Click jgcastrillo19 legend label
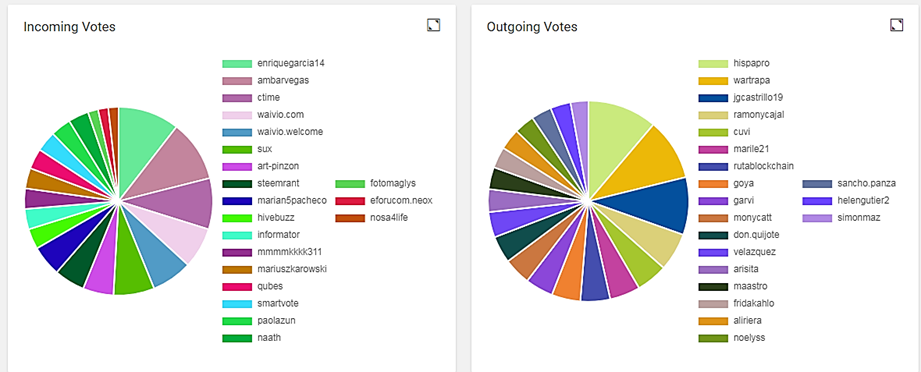 (758, 98)
